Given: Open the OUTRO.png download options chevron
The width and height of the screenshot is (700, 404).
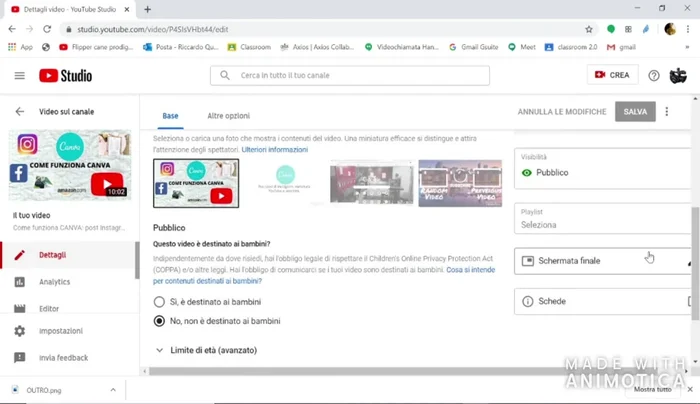Looking at the screenshot, I should [x=113, y=390].
